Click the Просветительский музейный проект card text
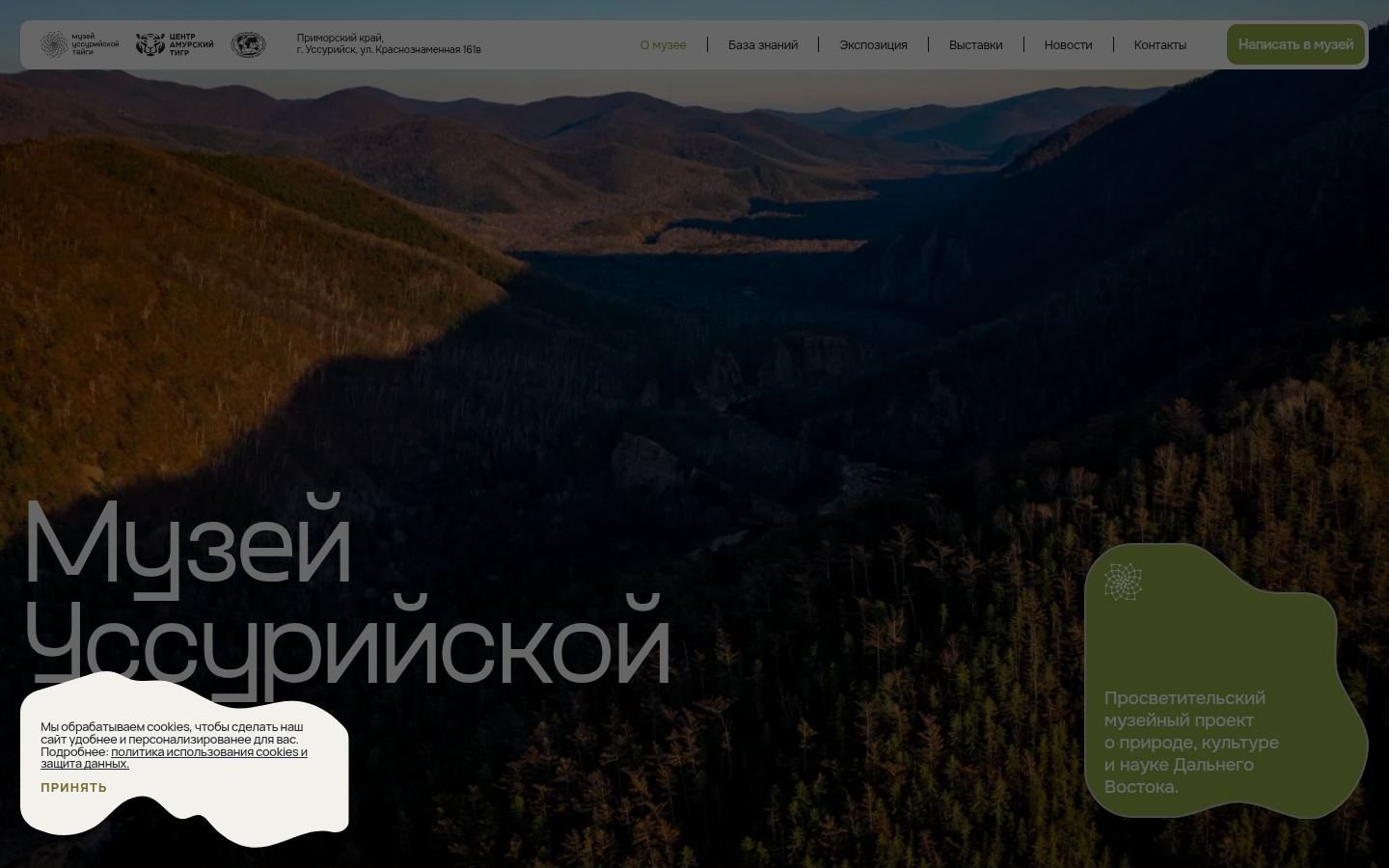The width and height of the screenshot is (1389, 868). (x=1191, y=742)
